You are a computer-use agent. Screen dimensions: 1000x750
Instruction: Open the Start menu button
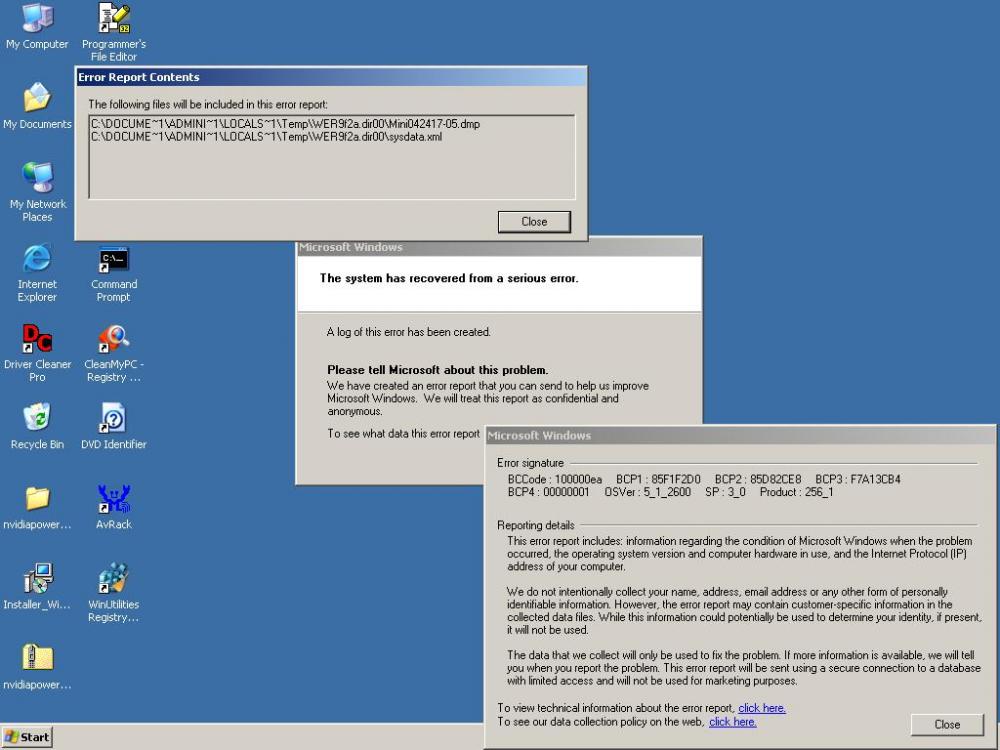(27, 737)
